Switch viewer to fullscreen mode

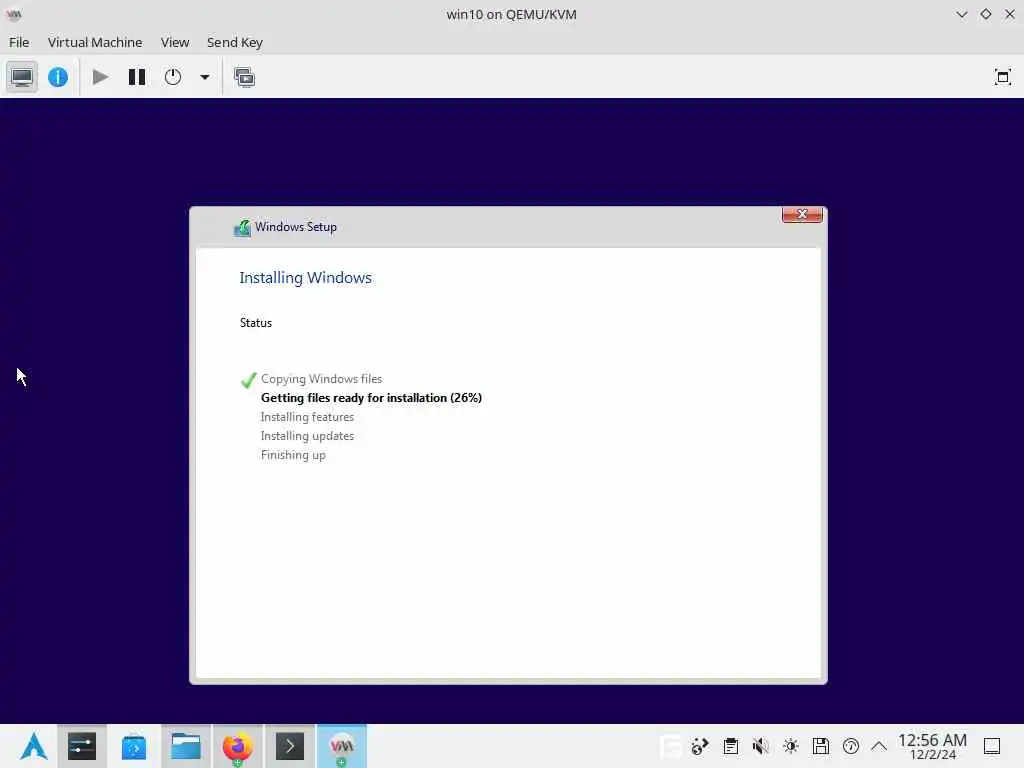point(1002,77)
